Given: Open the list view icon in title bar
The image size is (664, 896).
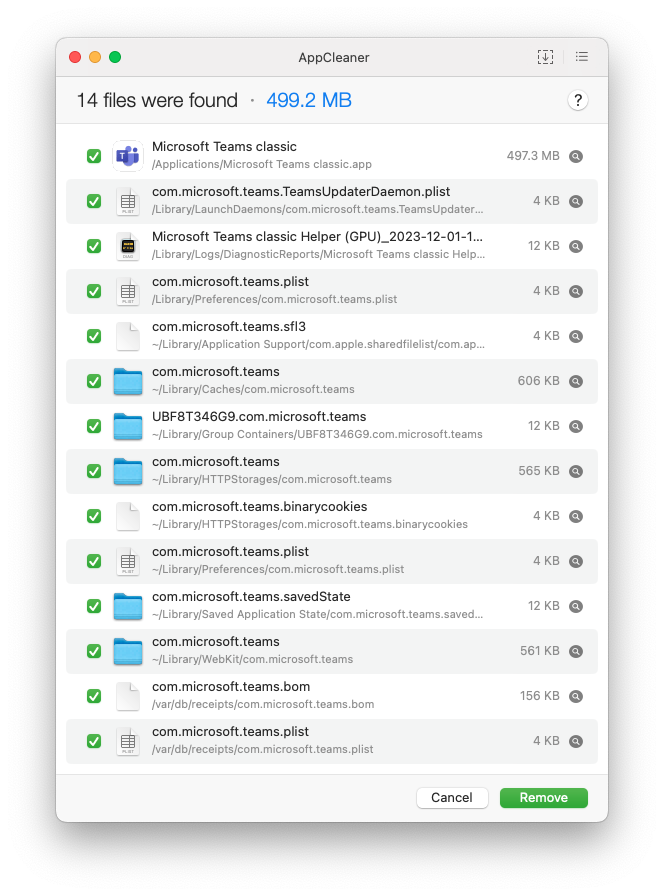Looking at the screenshot, I should (x=582, y=57).
